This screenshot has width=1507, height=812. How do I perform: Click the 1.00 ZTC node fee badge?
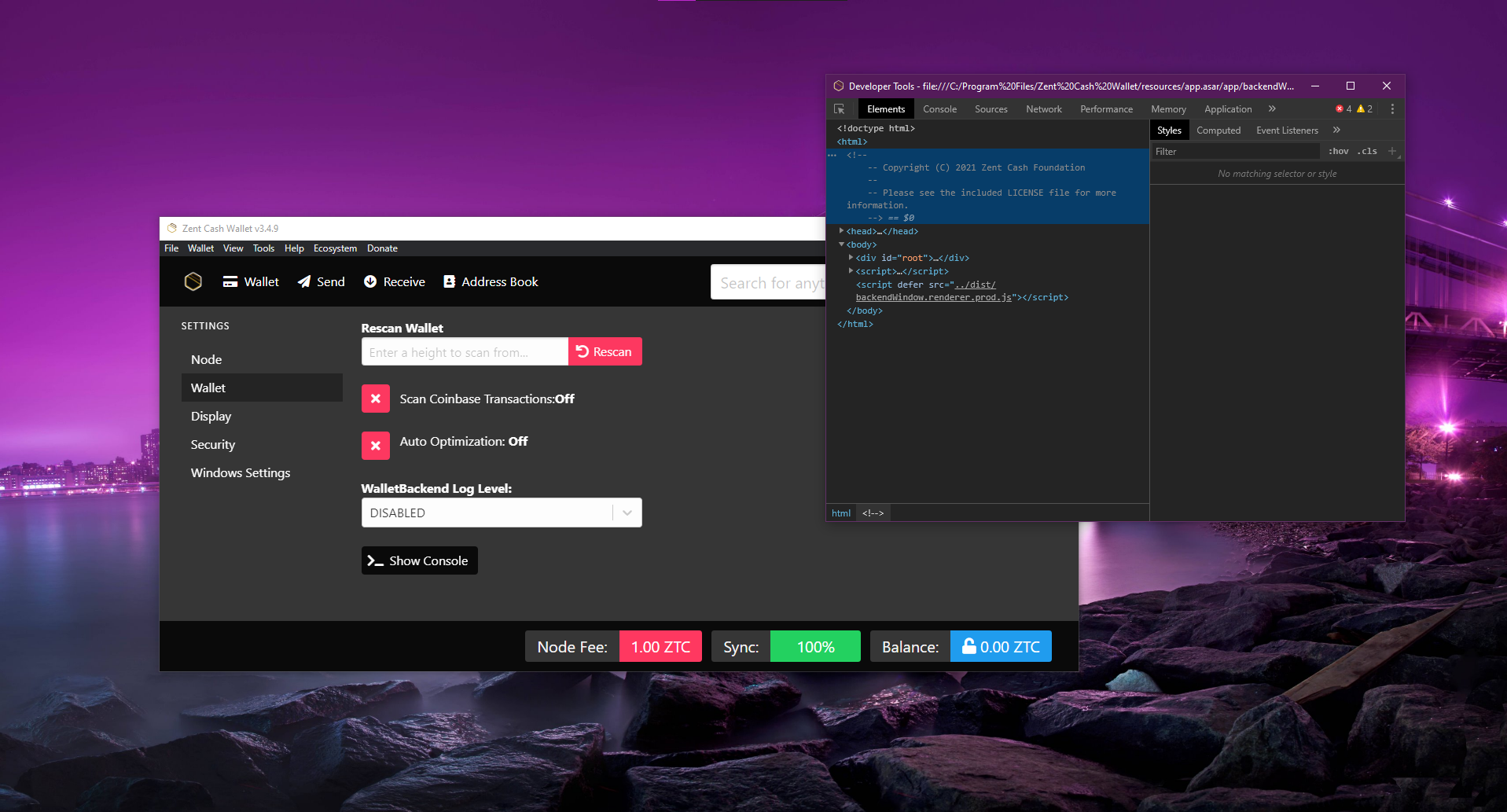click(x=660, y=646)
